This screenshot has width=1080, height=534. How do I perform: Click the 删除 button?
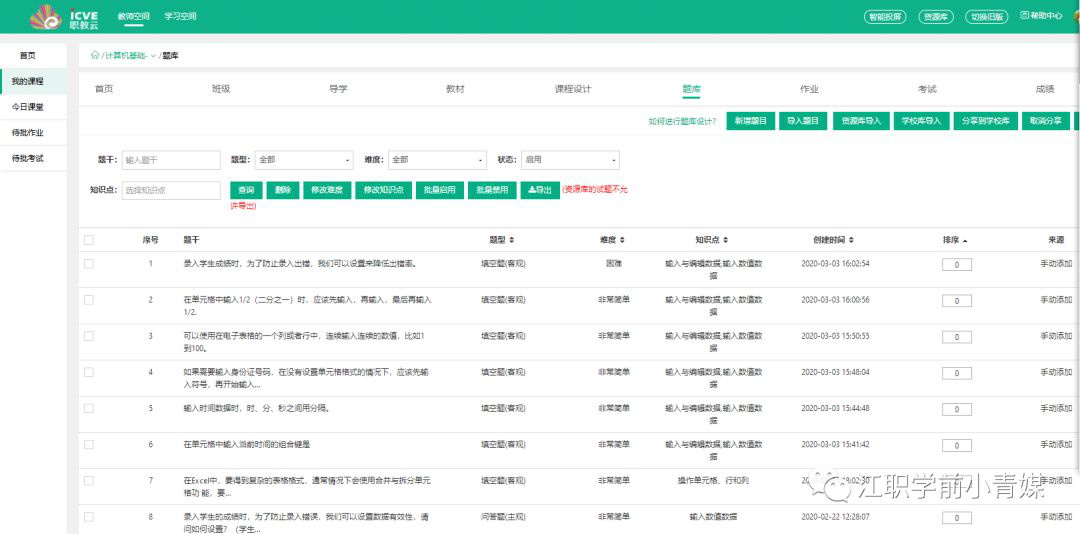(x=283, y=190)
